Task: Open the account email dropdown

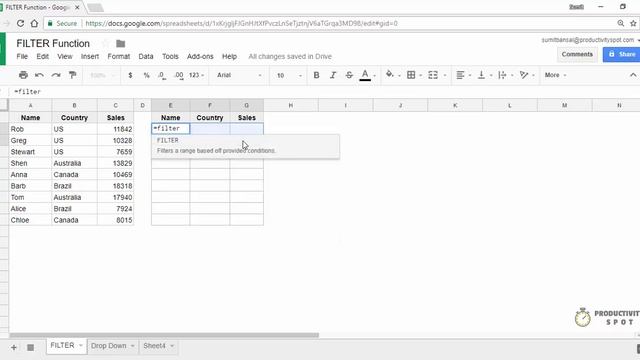Action: pos(590,40)
